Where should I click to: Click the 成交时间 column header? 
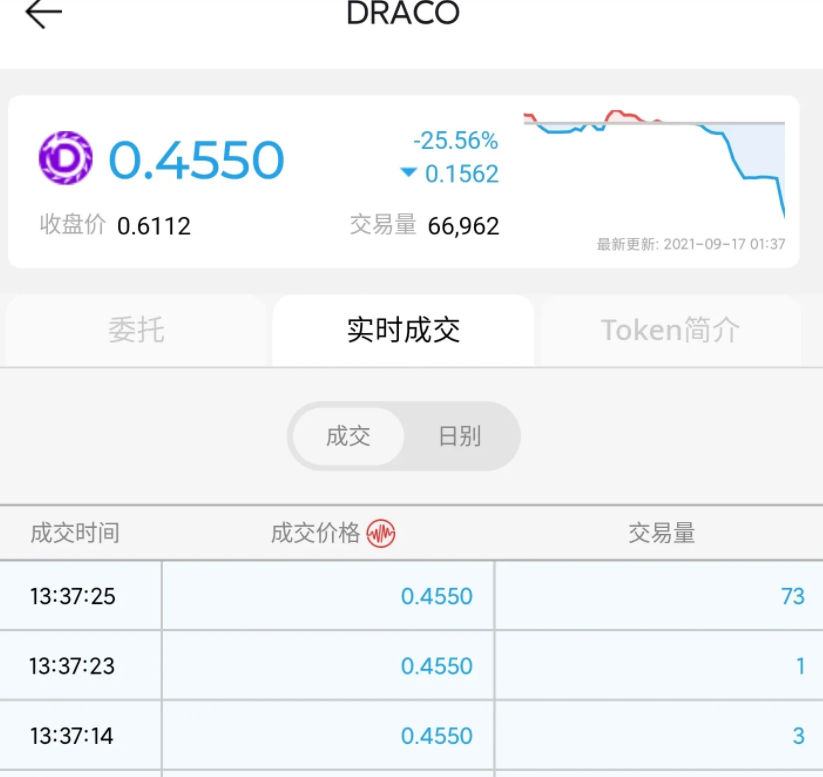[x=75, y=533]
